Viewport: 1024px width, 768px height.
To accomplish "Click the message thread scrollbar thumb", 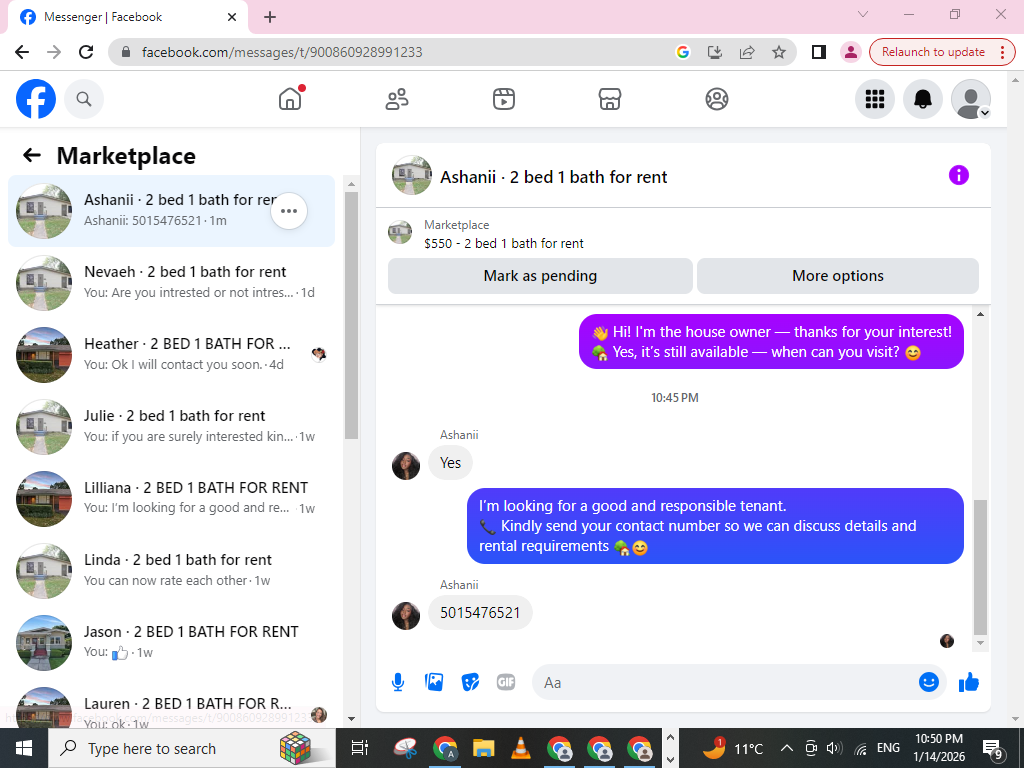I will 980,567.
